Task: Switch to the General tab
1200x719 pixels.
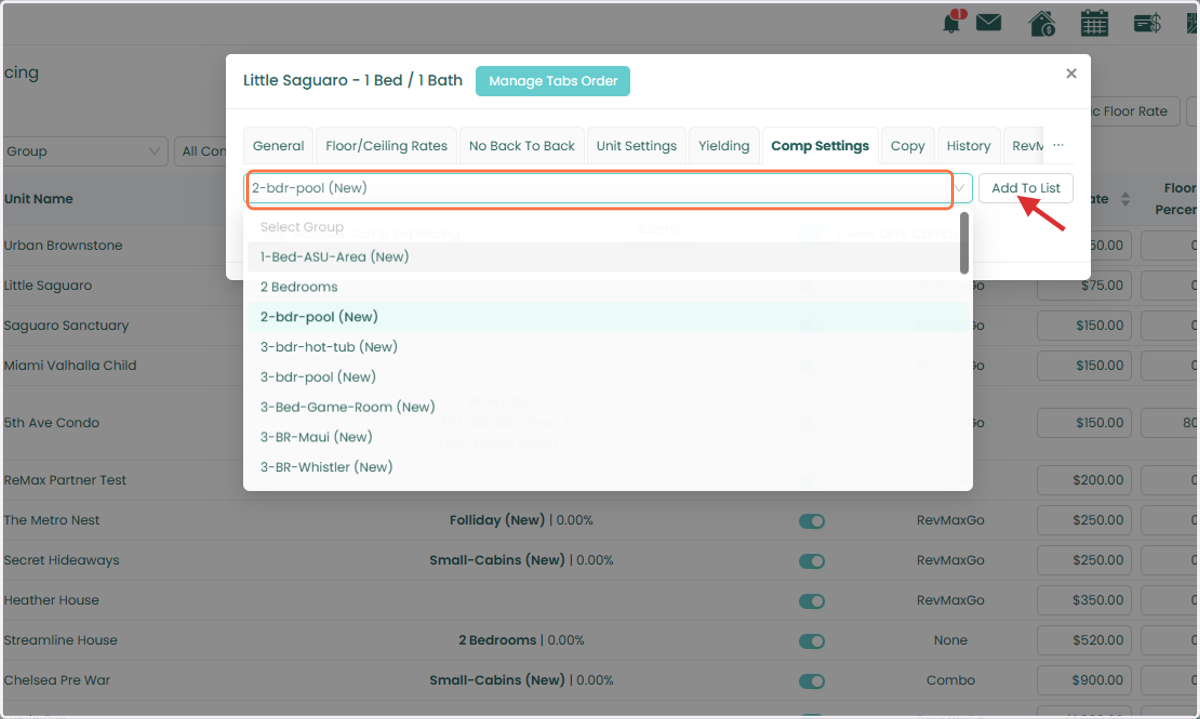Action: click(278, 146)
